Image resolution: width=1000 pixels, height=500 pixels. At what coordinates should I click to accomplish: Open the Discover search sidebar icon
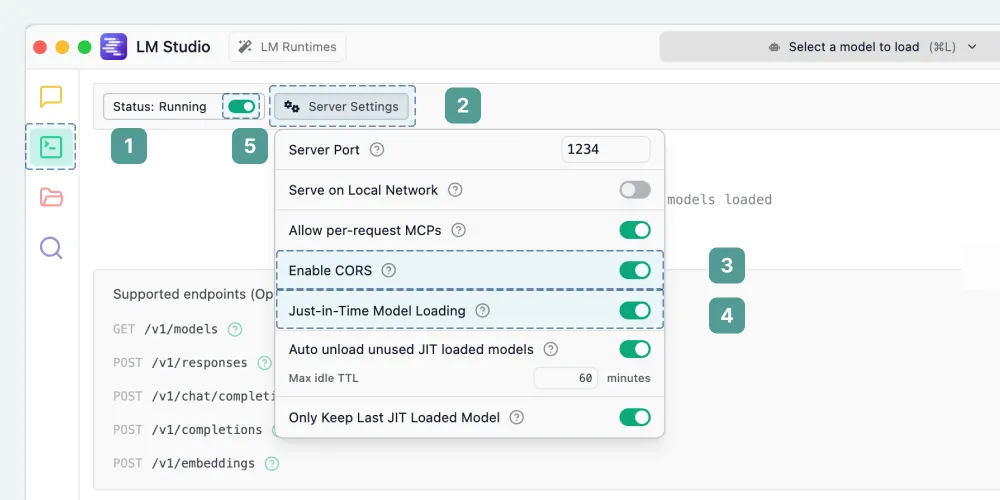tap(51, 247)
